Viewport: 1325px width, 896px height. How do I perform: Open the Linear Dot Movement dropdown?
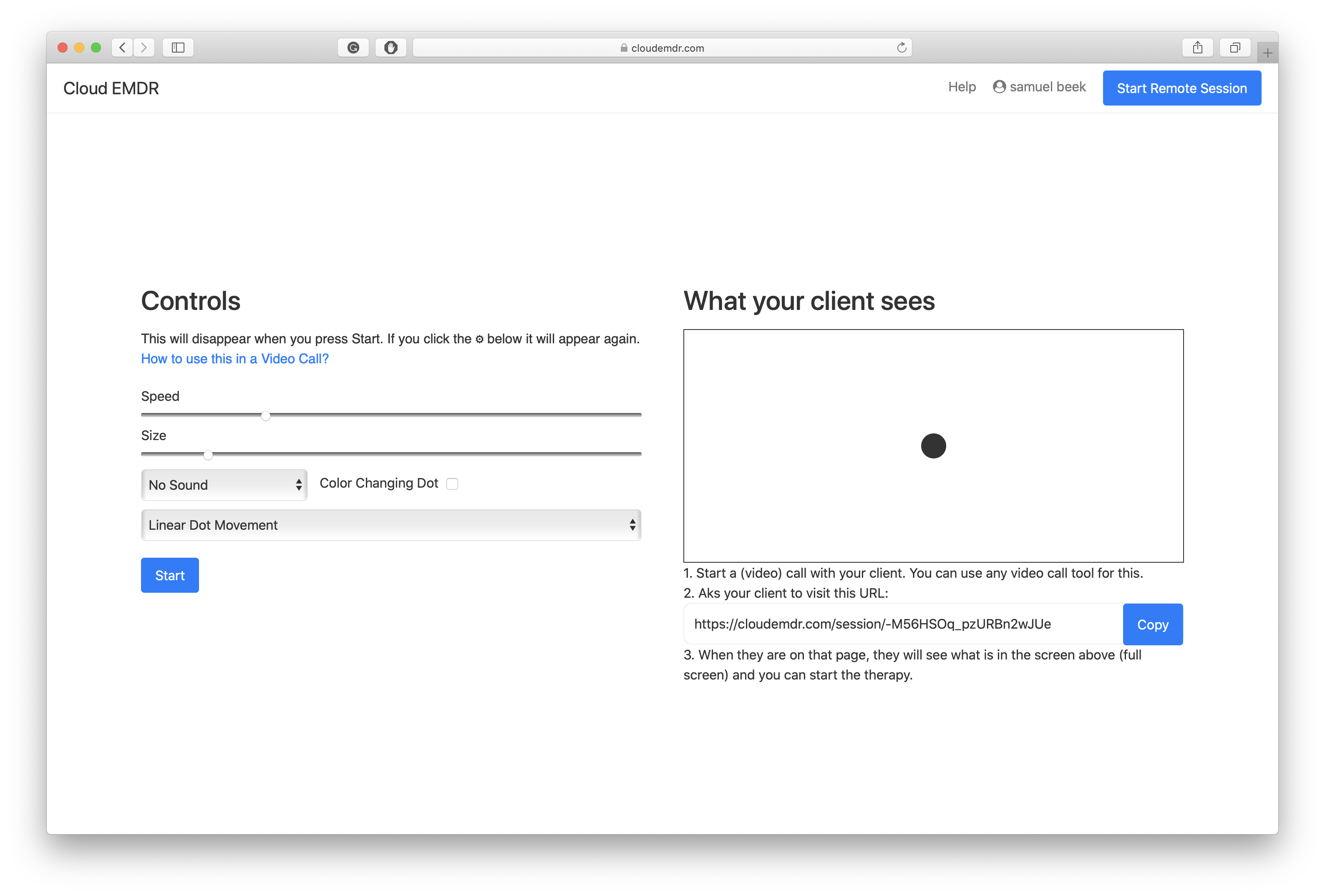[x=391, y=525]
